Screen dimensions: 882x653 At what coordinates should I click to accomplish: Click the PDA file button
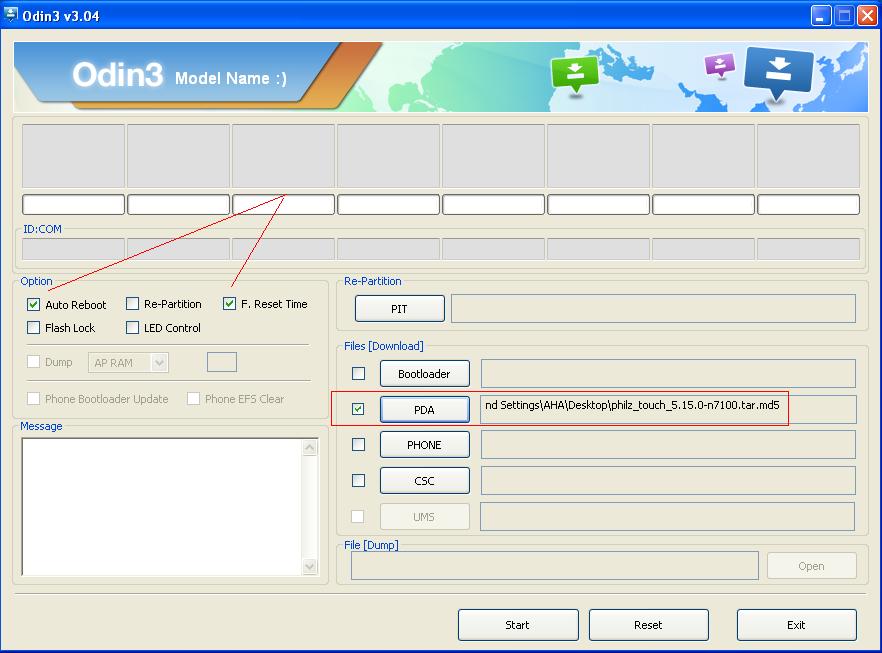point(425,409)
